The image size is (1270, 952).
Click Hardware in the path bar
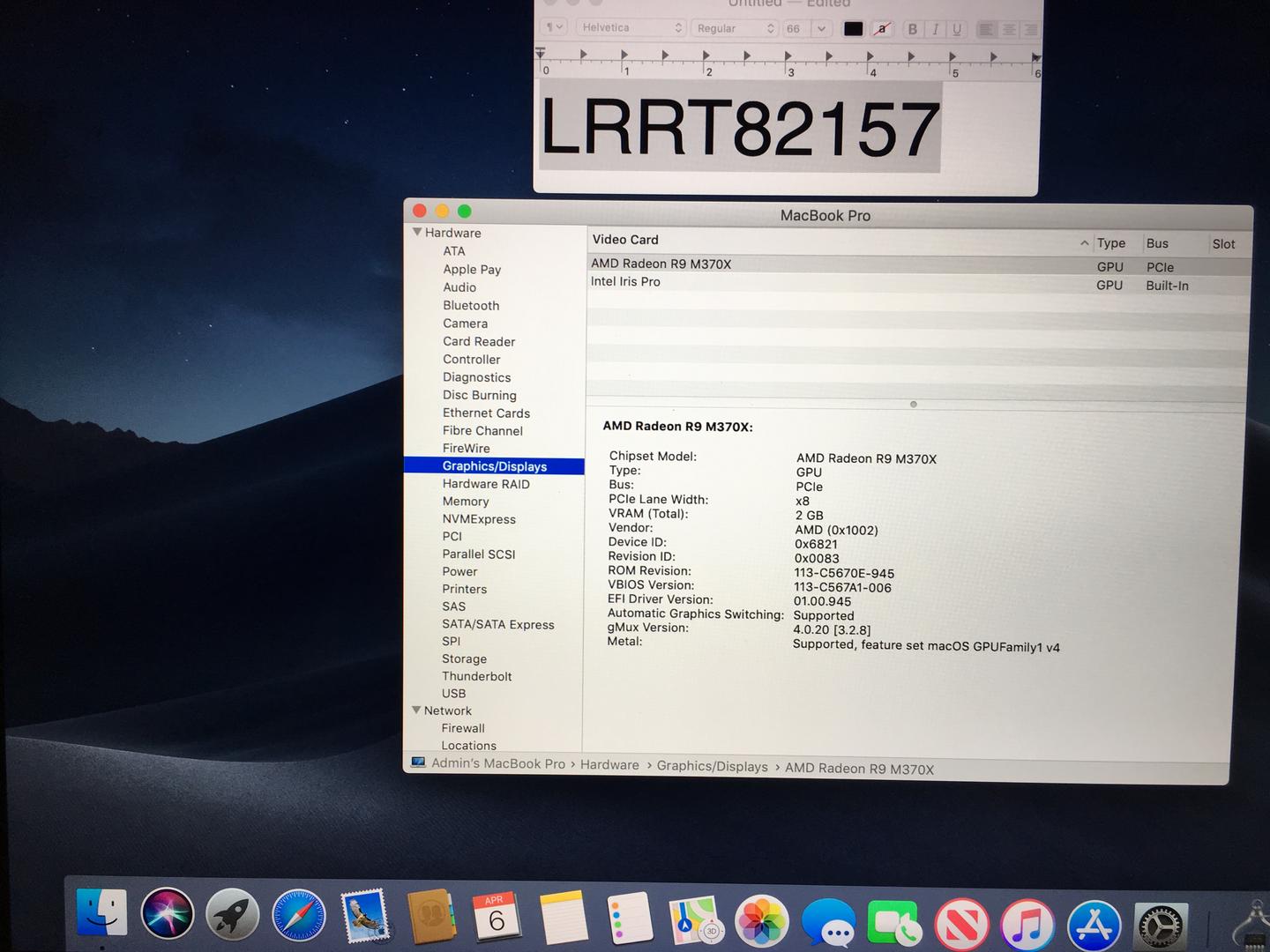point(609,765)
